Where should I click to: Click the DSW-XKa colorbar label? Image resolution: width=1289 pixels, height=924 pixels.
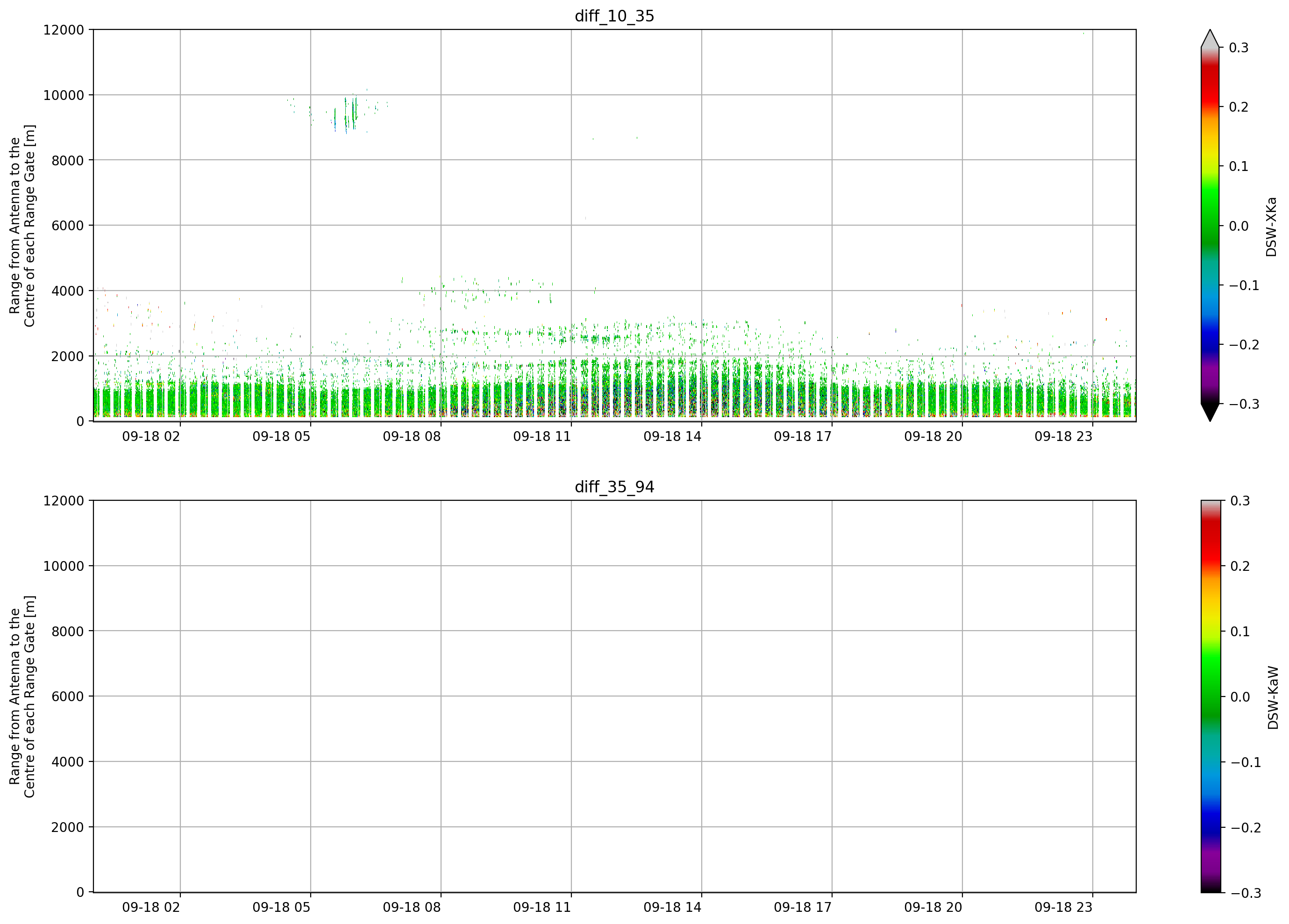pos(1271,227)
